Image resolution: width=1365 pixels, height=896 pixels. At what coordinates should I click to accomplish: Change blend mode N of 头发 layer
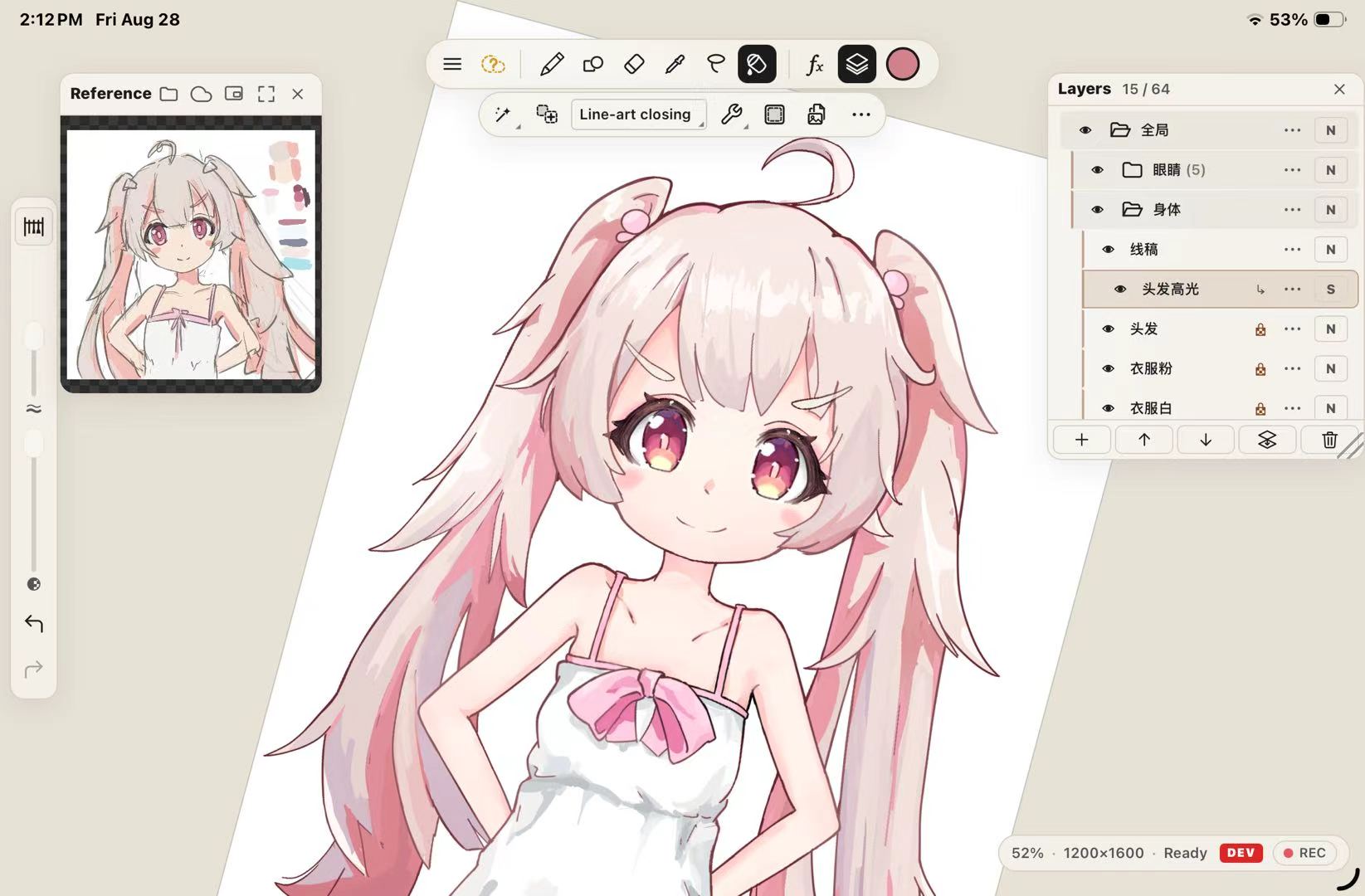pos(1331,329)
